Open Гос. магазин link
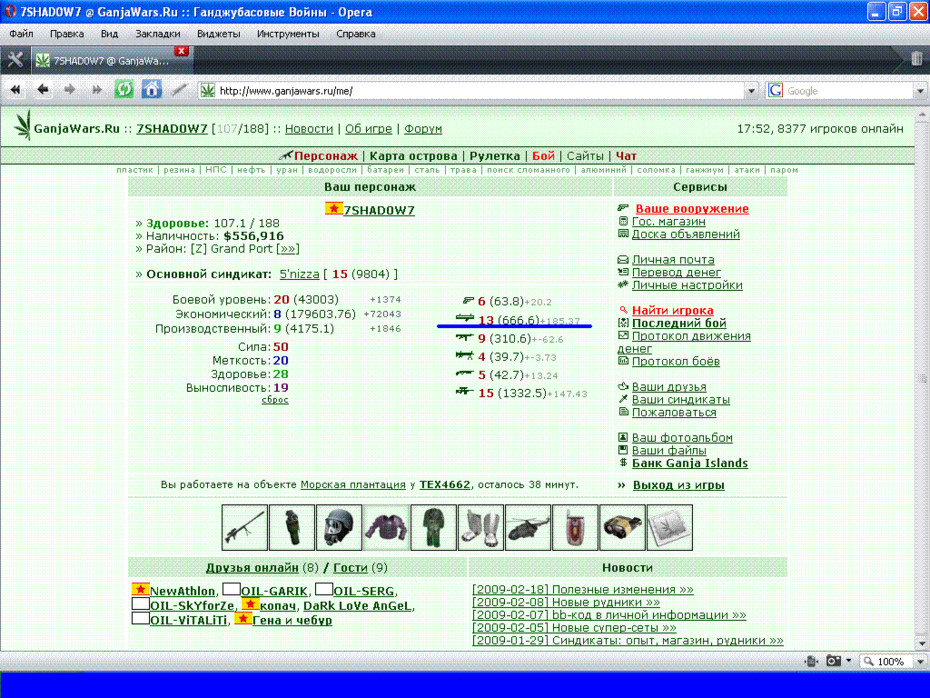 pyautogui.click(x=668, y=221)
